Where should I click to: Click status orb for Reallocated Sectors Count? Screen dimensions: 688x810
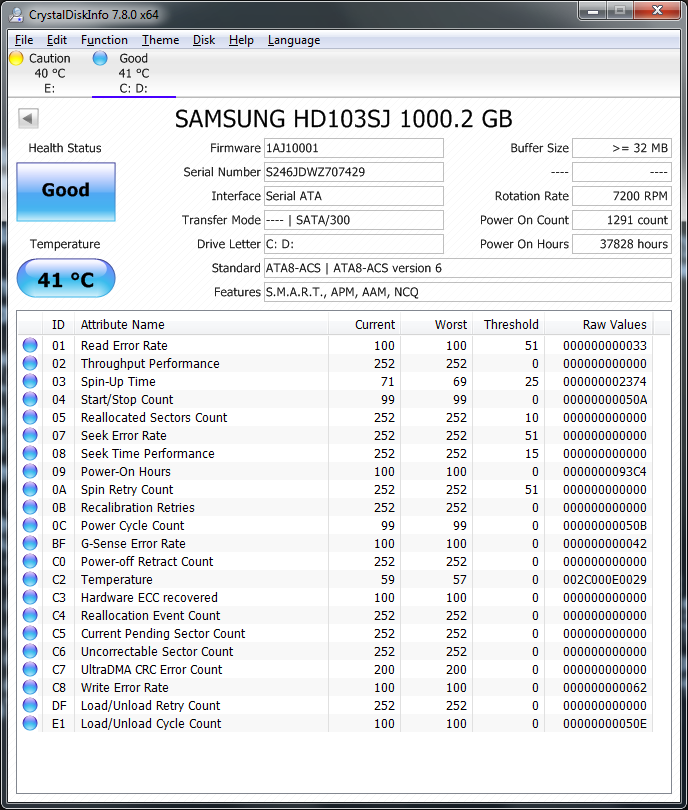pos(30,417)
